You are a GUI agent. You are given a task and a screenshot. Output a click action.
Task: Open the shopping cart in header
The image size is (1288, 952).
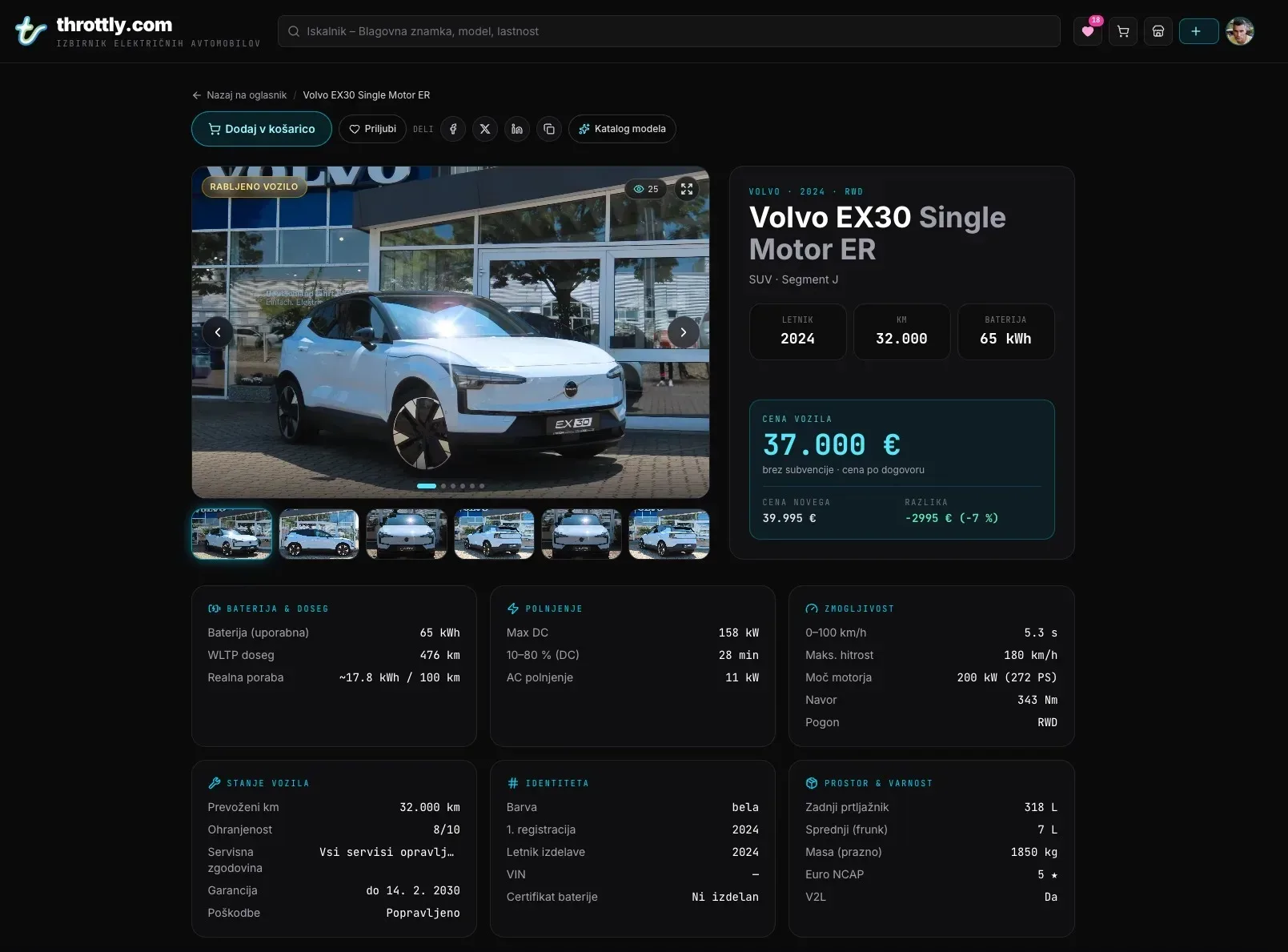[x=1123, y=31]
